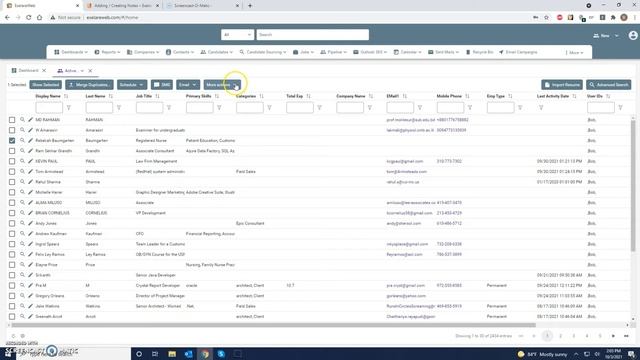Screen dimensions: 640x360
Task: Expand the New dropdown in the header
Action: pos(606,36)
